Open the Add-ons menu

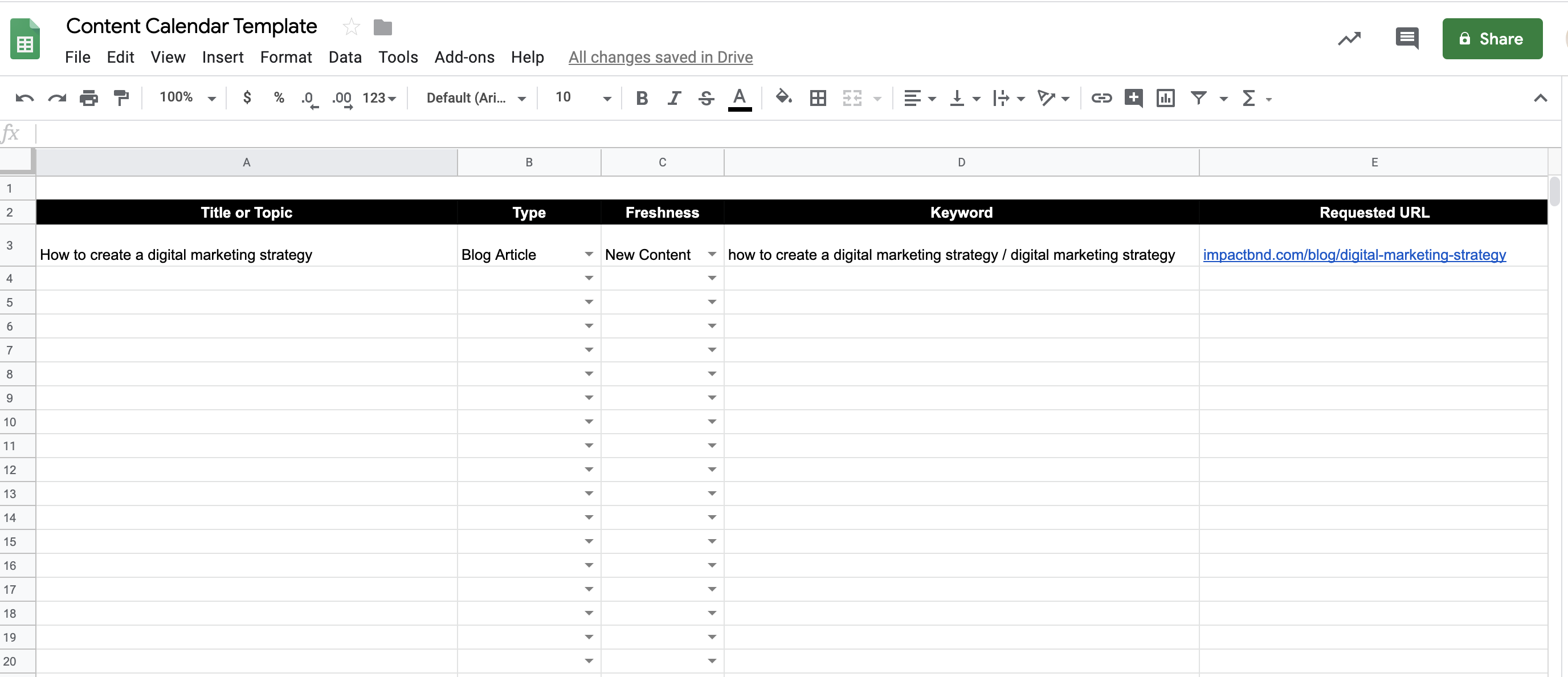(x=464, y=57)
